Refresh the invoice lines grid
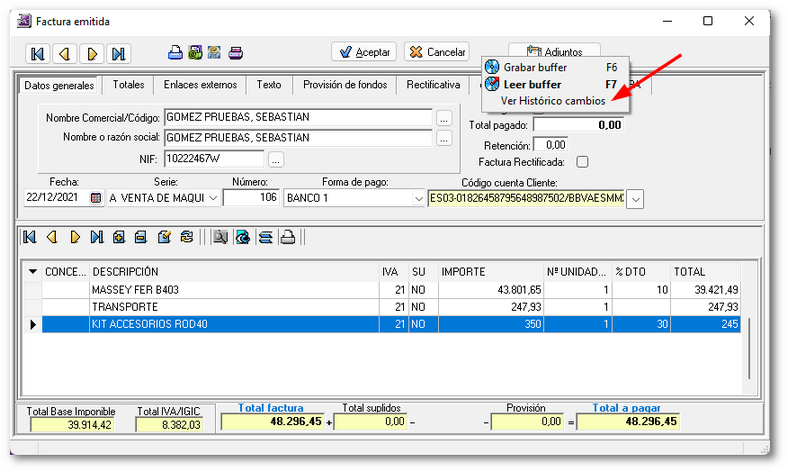The image size is (788, 472). [x=186, y=237]
